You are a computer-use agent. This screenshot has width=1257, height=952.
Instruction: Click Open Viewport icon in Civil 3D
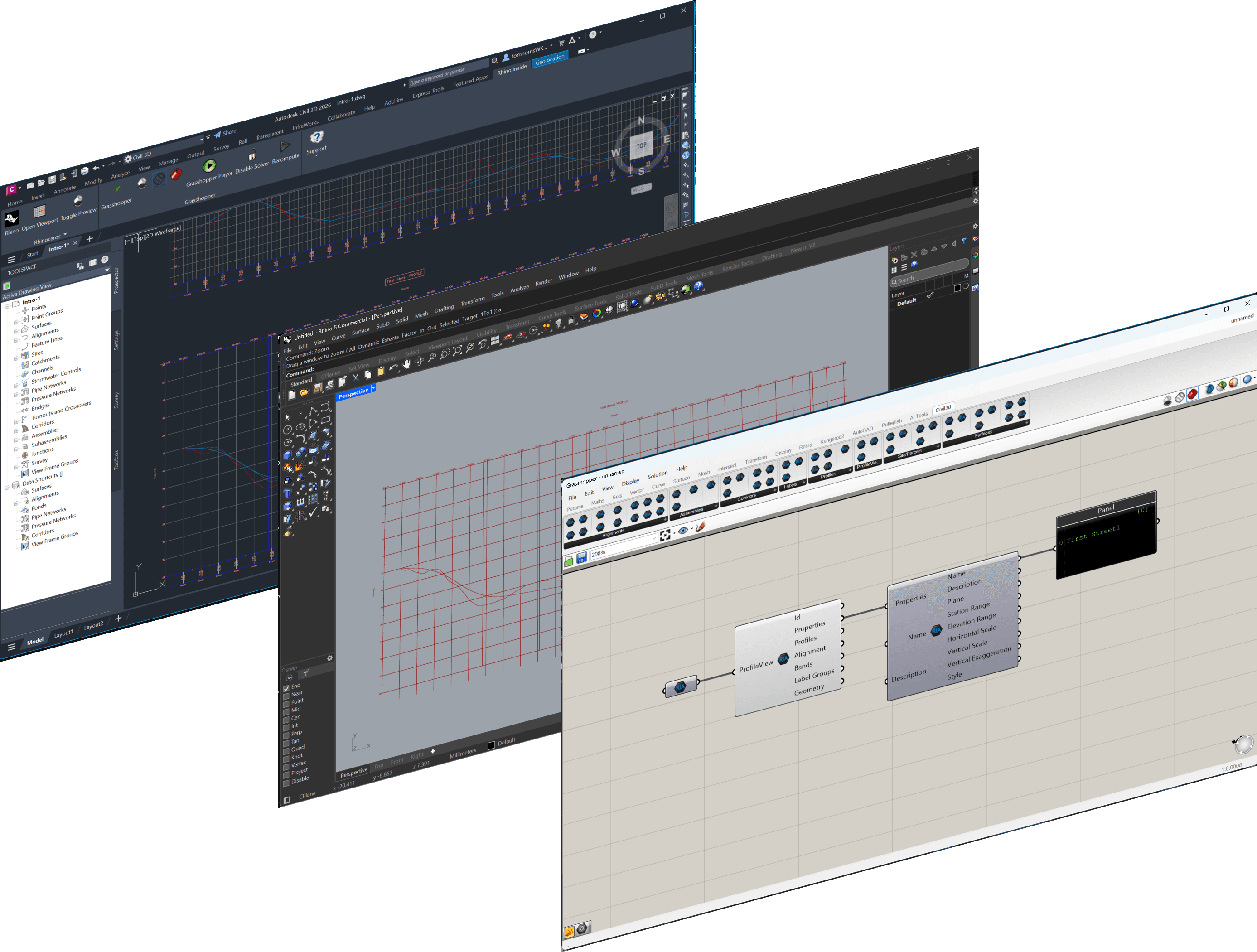pyautogui.click(x=39, y=212)
